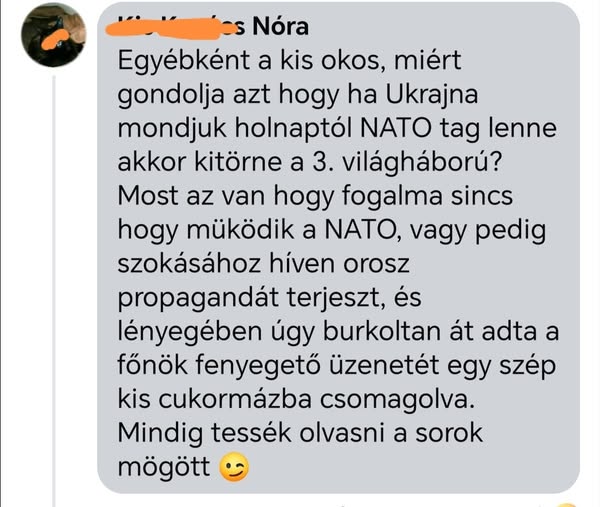The height and width of the screenshot is (507, 600).
Task: Click the word 'mögött' before the emoji
Action: point(164,467)
